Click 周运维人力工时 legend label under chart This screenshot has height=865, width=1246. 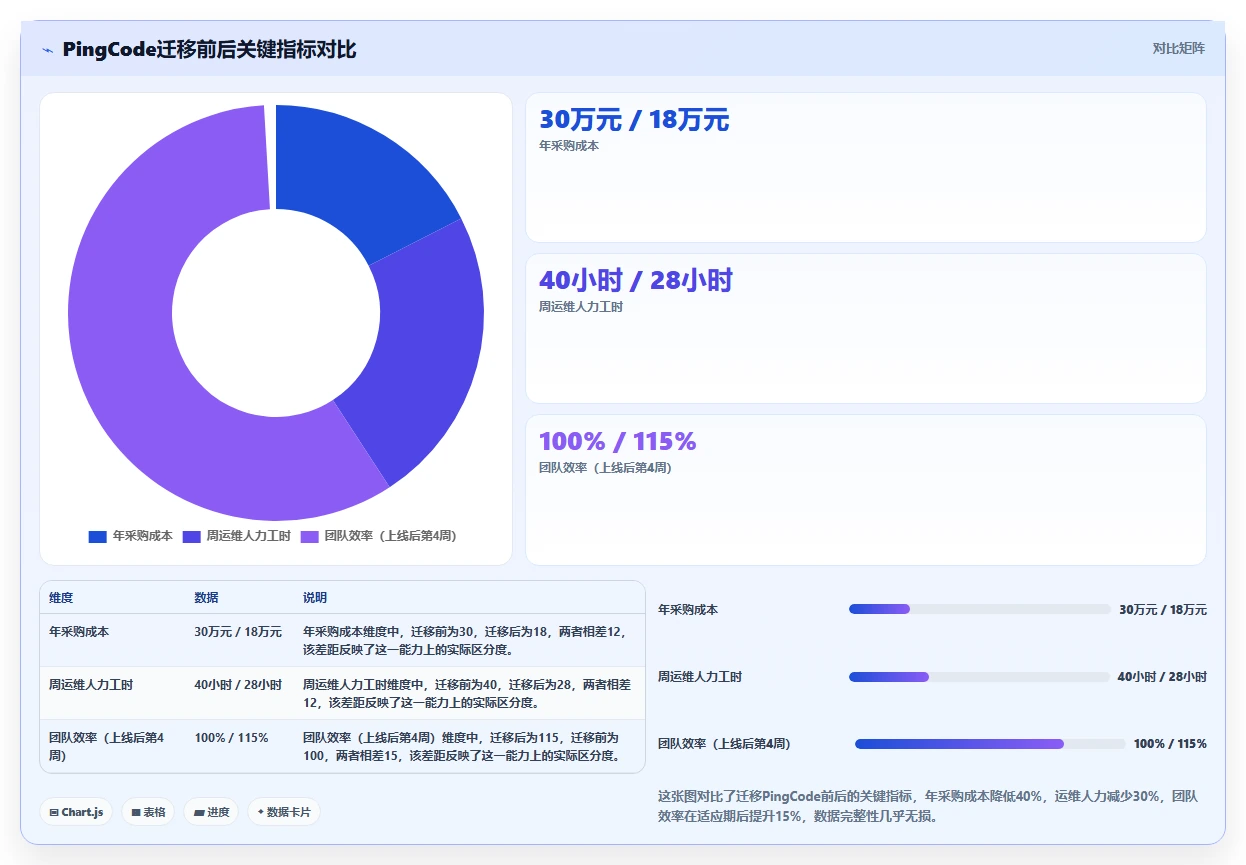248,536
